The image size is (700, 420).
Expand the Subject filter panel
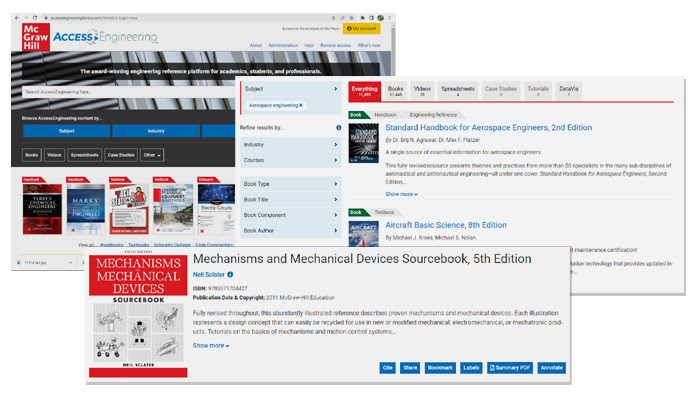(x=291, y=89)
